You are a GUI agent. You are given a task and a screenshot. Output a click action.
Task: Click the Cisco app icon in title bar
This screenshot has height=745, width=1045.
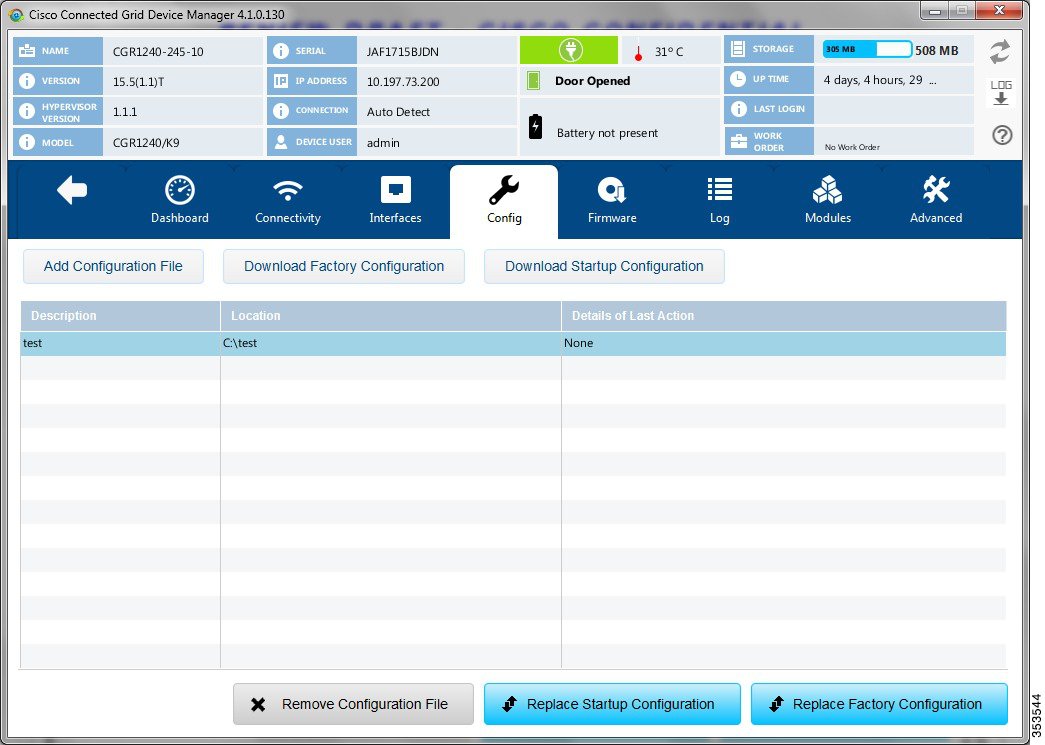(15, 15)
